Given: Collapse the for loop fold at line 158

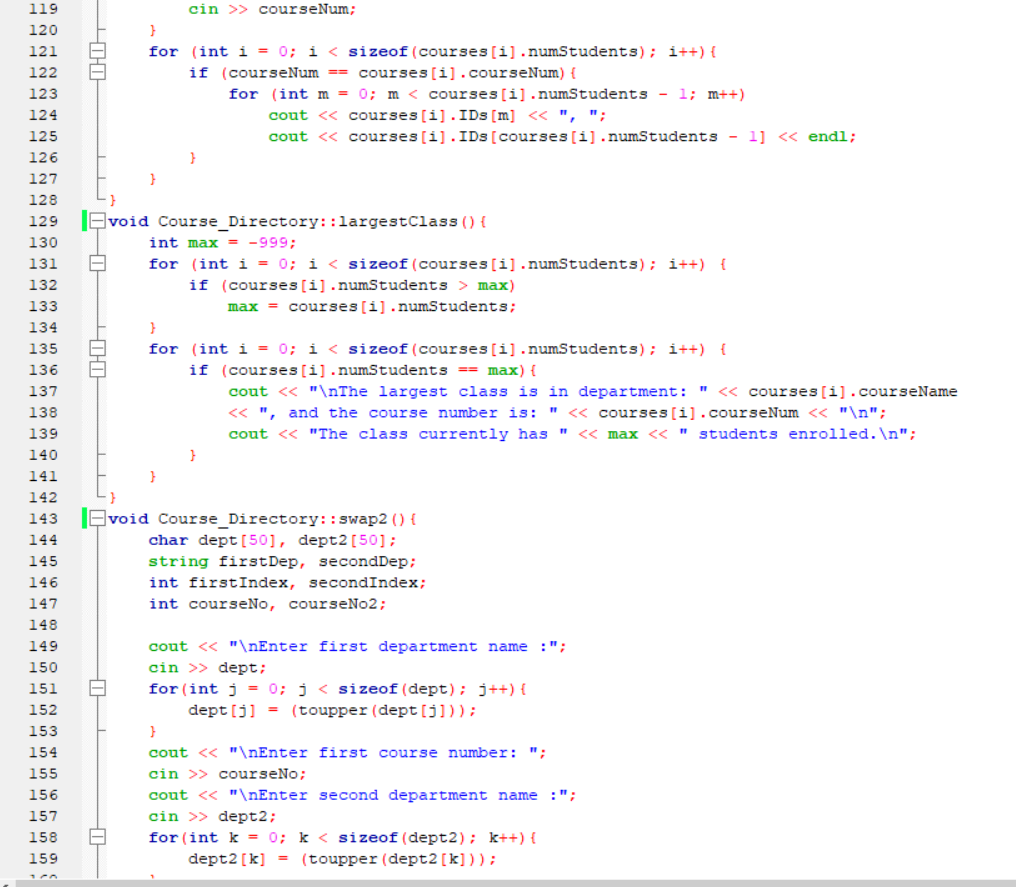Looking at the screenshot, I should coord(97,837).
